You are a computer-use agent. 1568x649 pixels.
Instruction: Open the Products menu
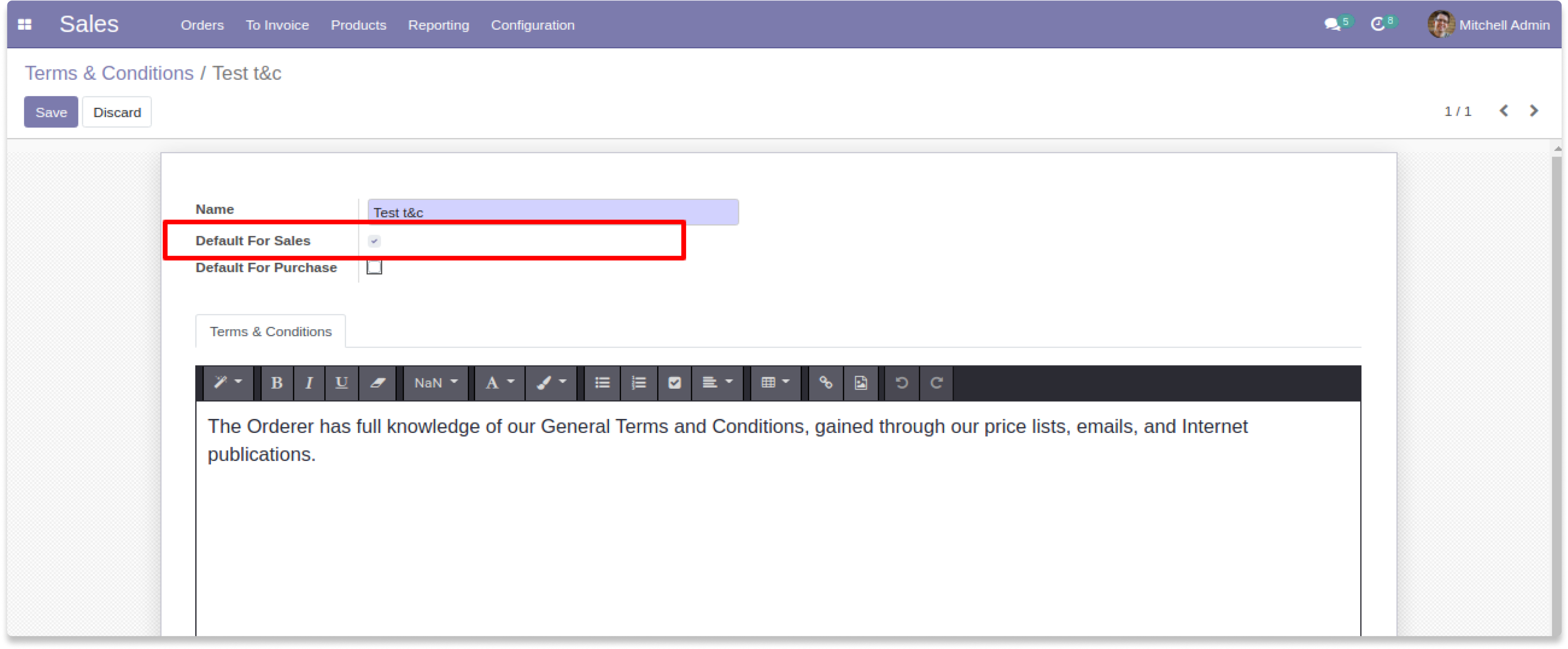pyautogui.click(x=358, y=25)
